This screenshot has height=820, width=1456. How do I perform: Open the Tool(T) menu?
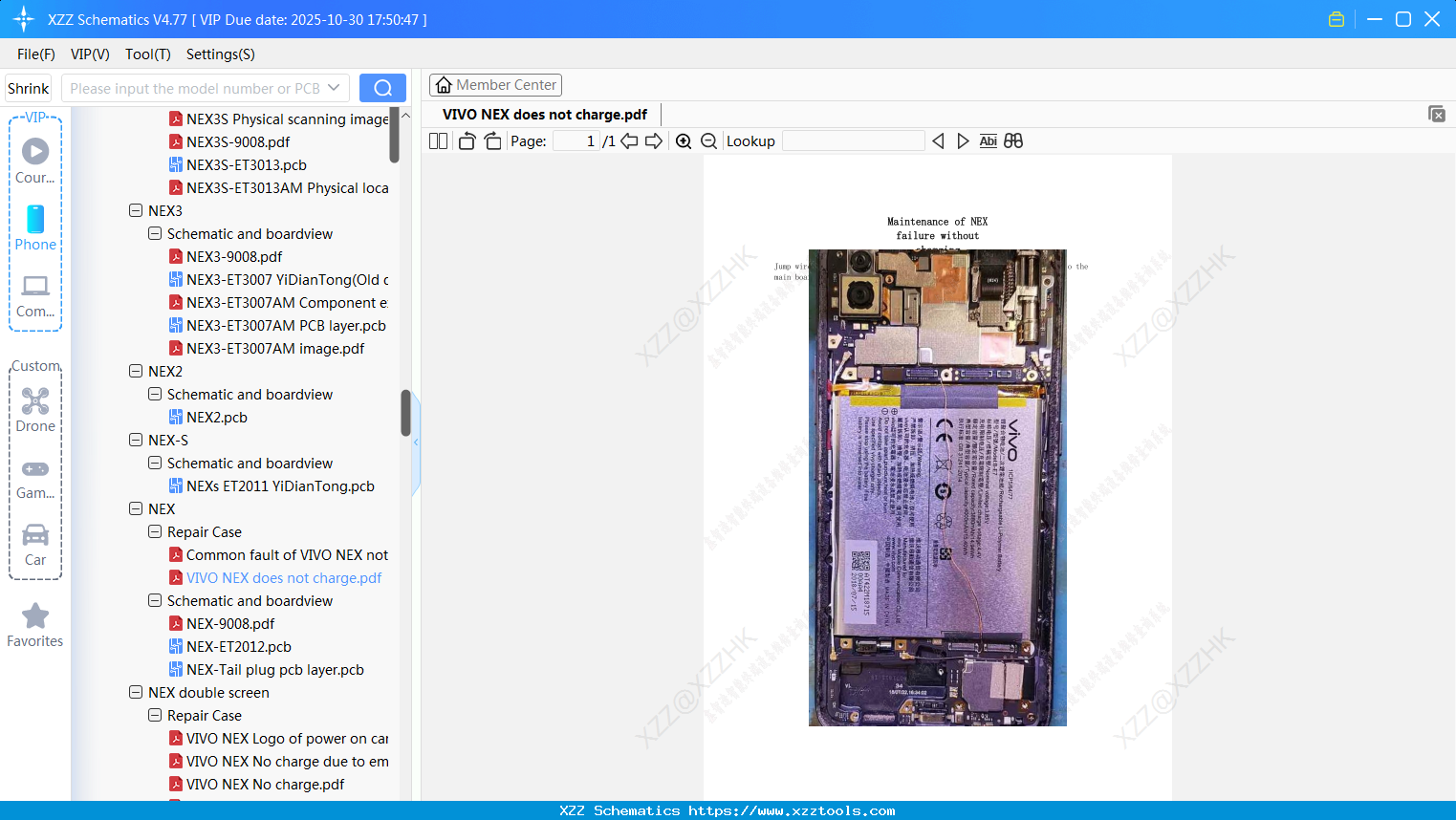[148, 54]
